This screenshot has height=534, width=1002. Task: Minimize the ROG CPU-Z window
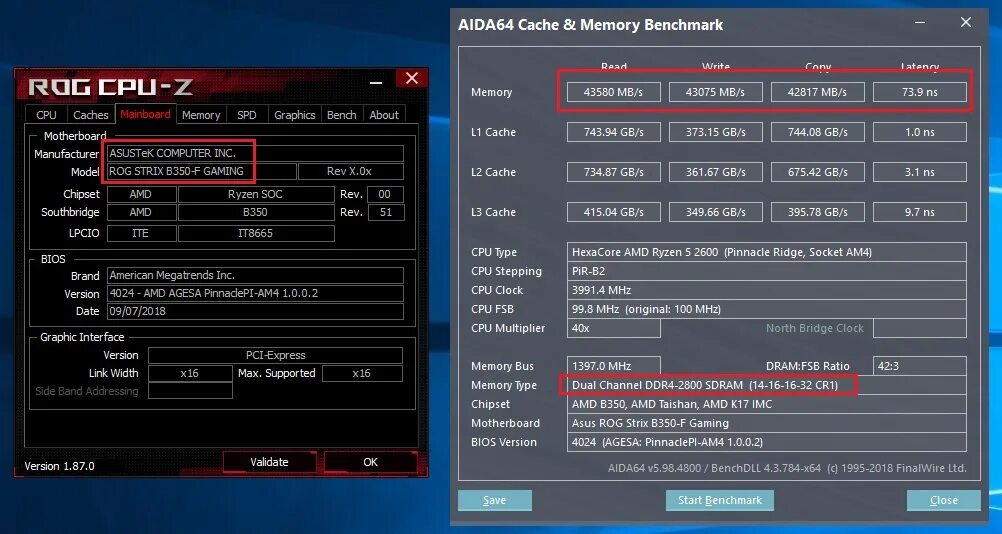376,82
